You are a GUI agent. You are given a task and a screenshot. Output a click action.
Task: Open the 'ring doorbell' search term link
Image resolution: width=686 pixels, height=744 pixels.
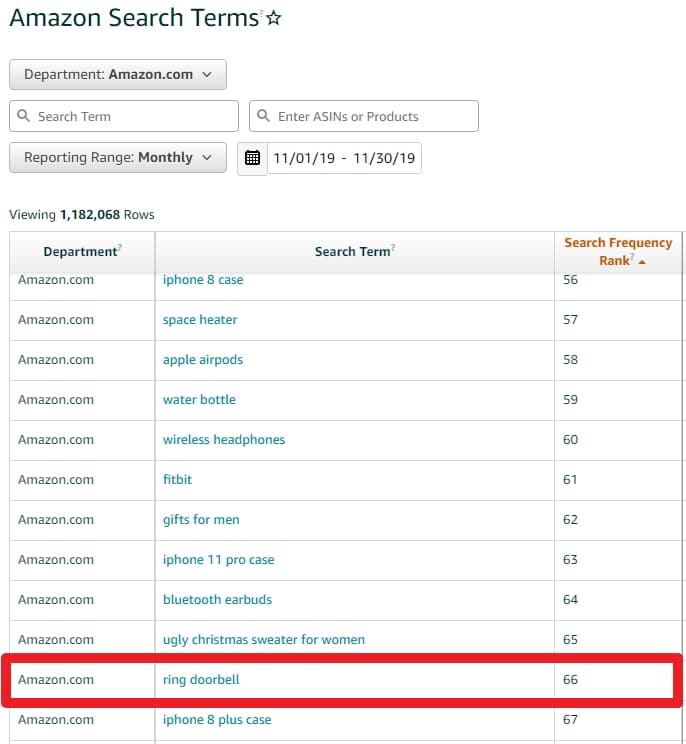pos(201,680)
